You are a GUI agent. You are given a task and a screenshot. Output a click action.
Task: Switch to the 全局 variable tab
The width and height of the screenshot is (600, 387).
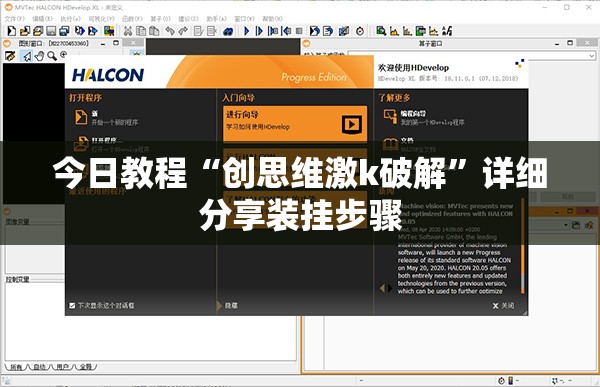point(86,367)
